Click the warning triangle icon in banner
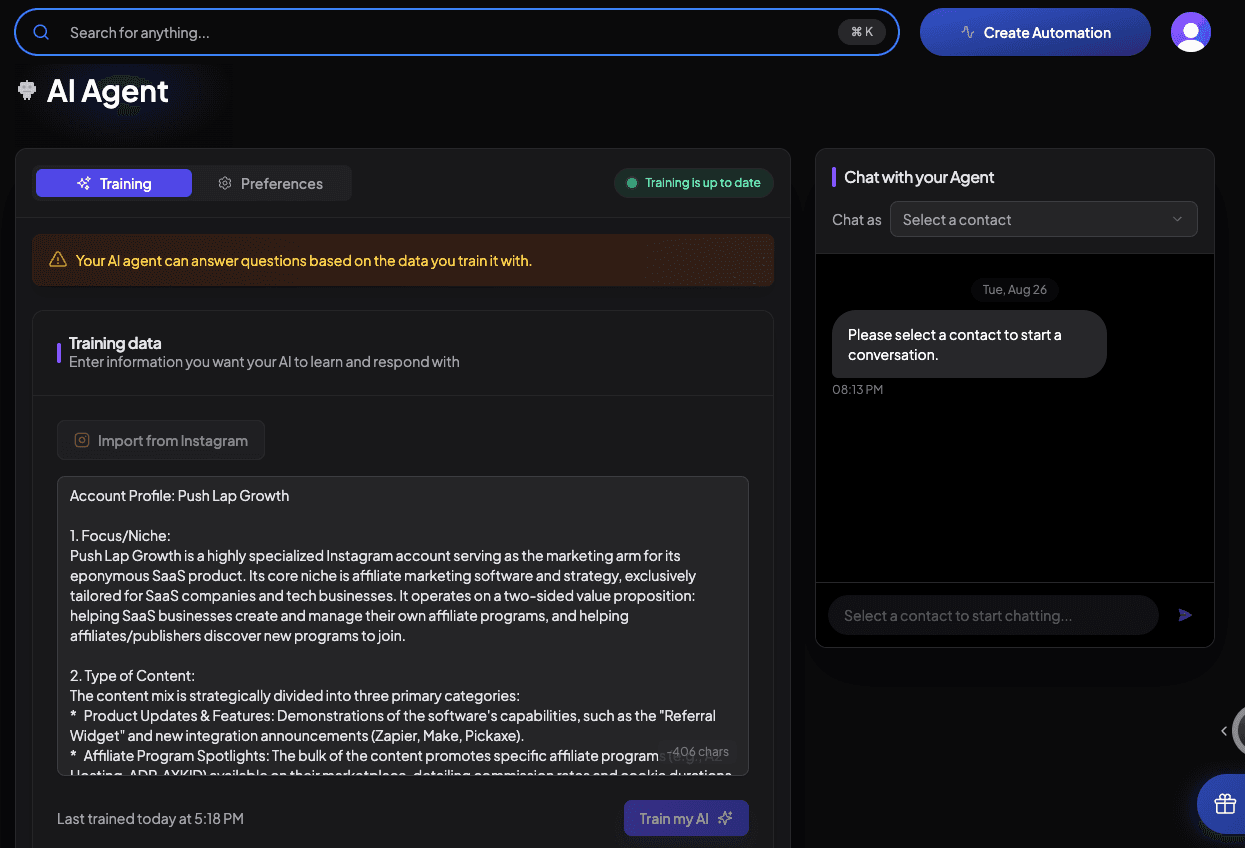The image size is (1245, 848). [x=58, y=260]
